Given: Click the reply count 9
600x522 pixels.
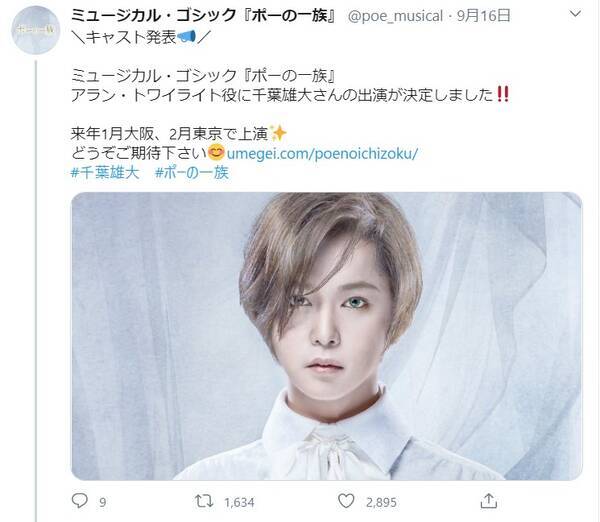Looking at the screenshot, I should point(103,502).
